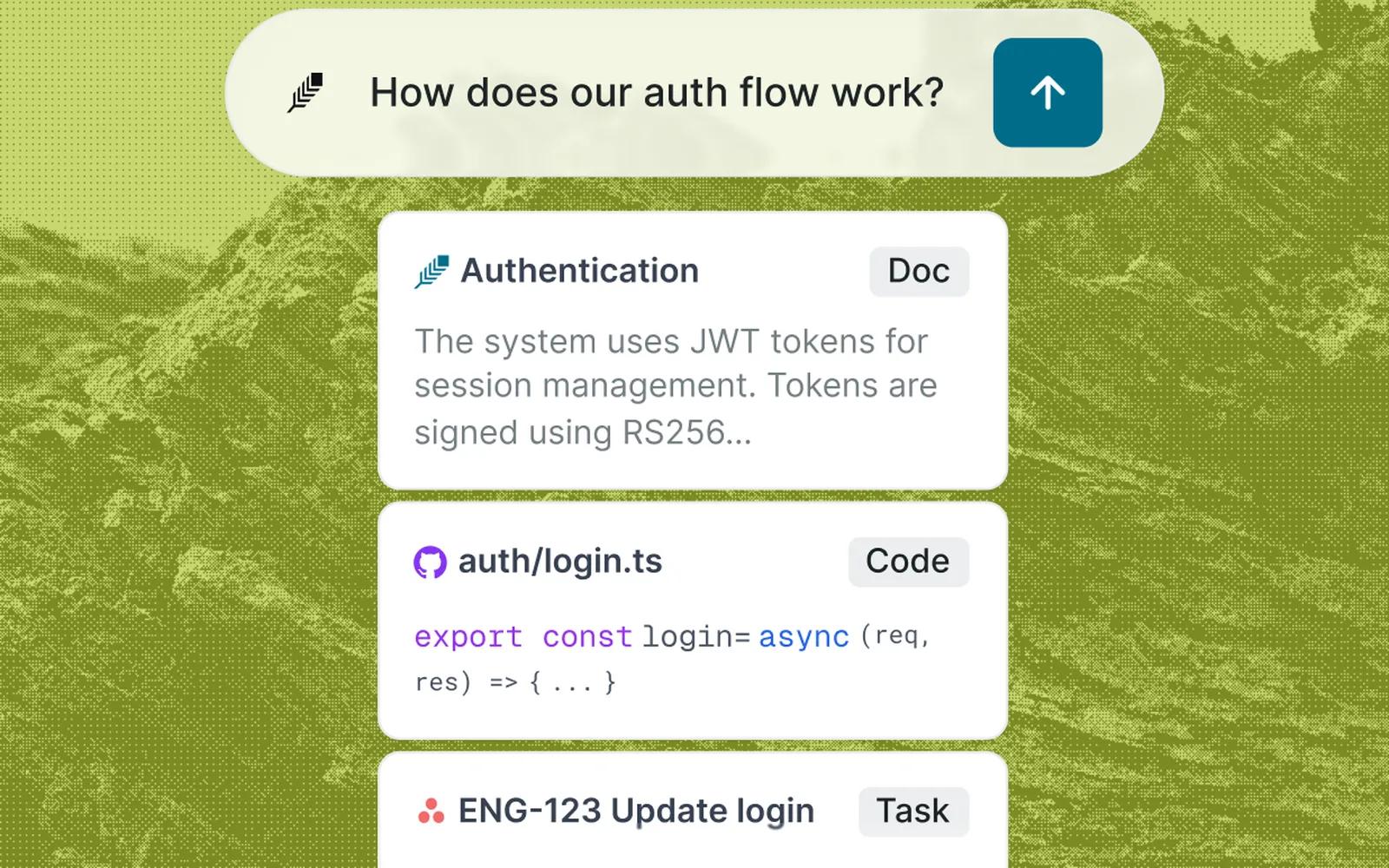
Task: Click the JWT tokens description text
Action: click(675, 386)
